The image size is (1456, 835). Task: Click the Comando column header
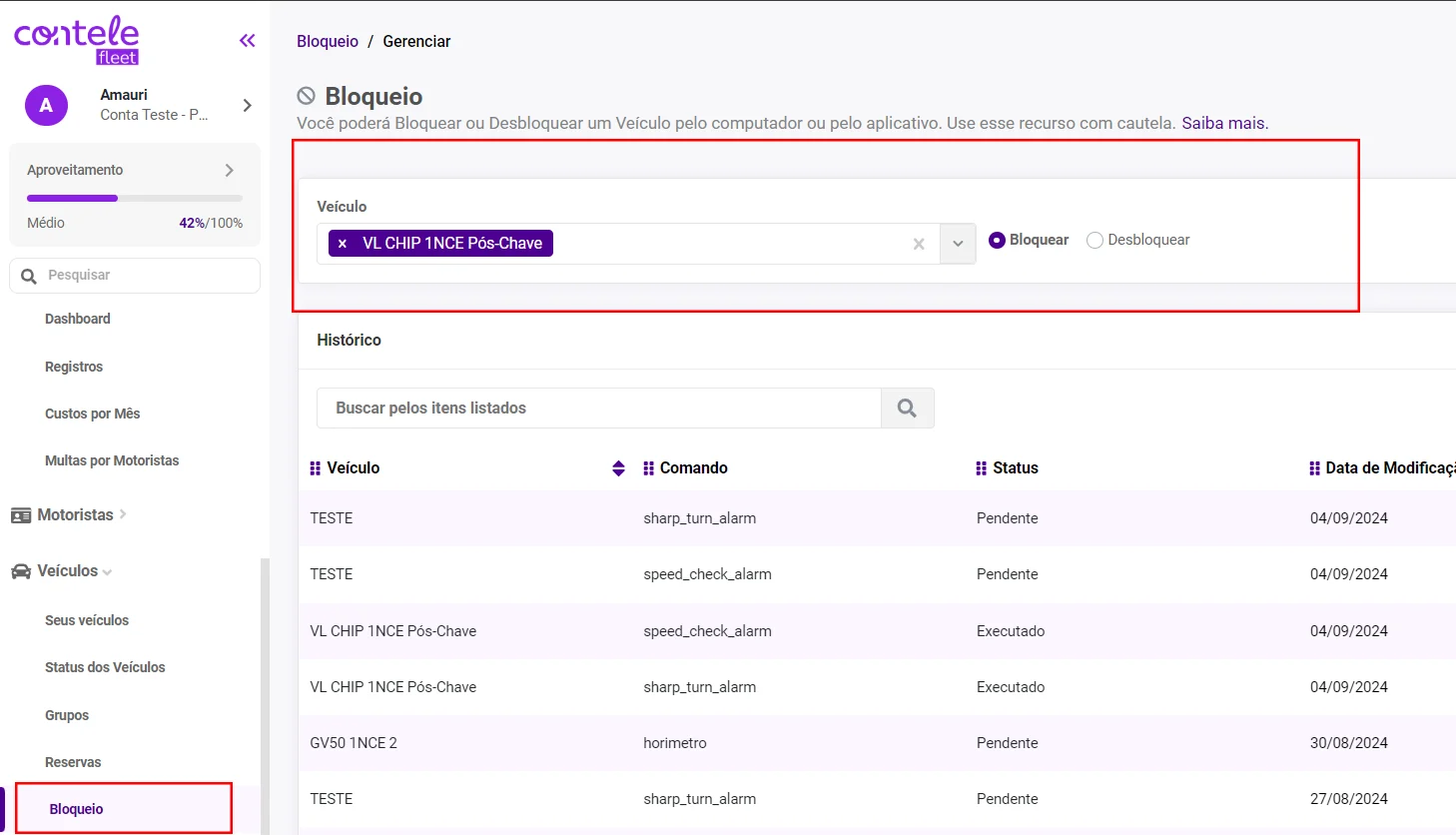tap(694, 468)
